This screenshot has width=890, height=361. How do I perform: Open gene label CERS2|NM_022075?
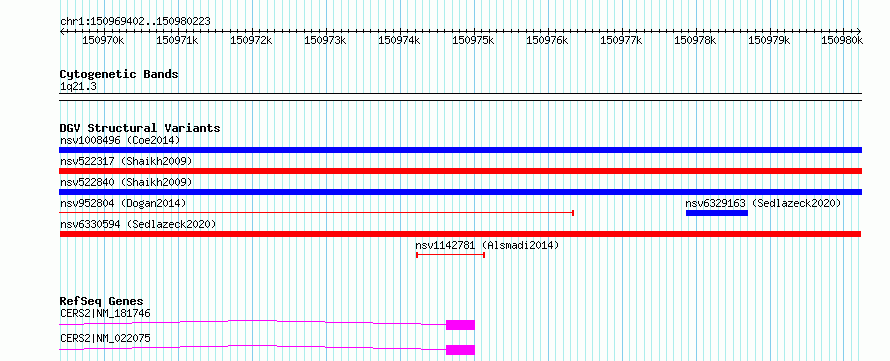pyautogui.click(x=105, y=339)
